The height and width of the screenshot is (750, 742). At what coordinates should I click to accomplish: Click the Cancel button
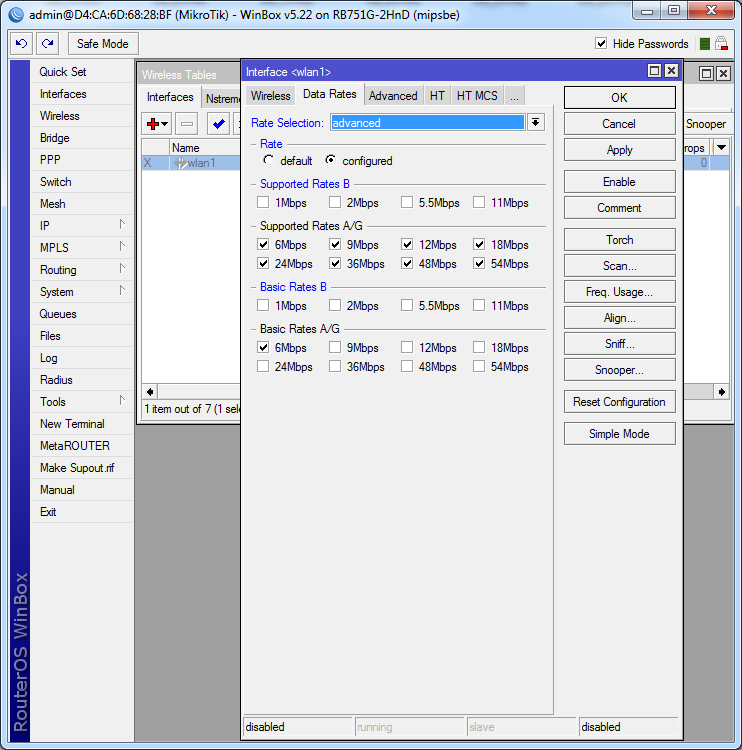tap(620, 124)
